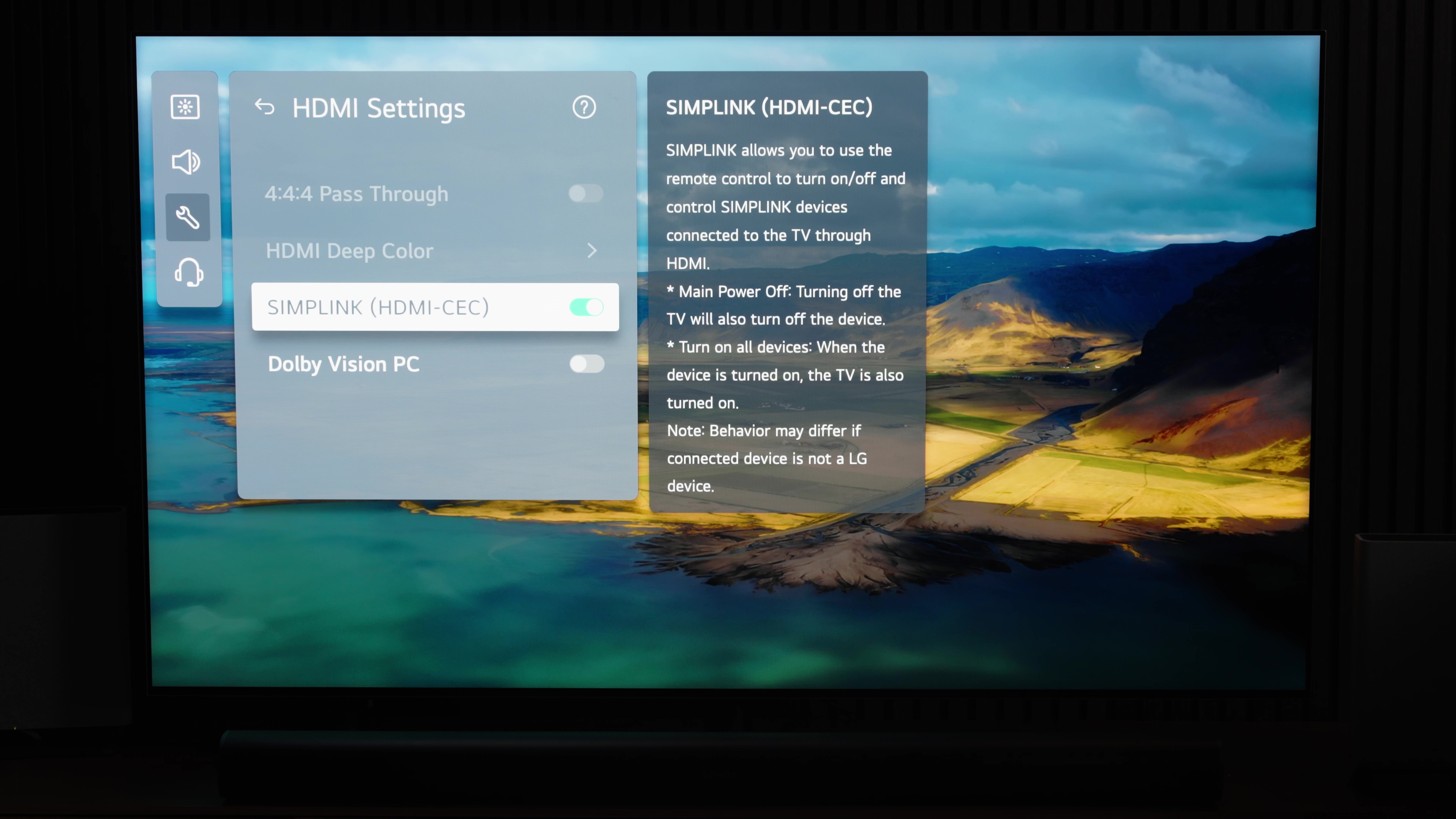Enable Dolby Vision PC toggle
The height and width of the screenshot is (819, 1456).
(x=587, y=363)
